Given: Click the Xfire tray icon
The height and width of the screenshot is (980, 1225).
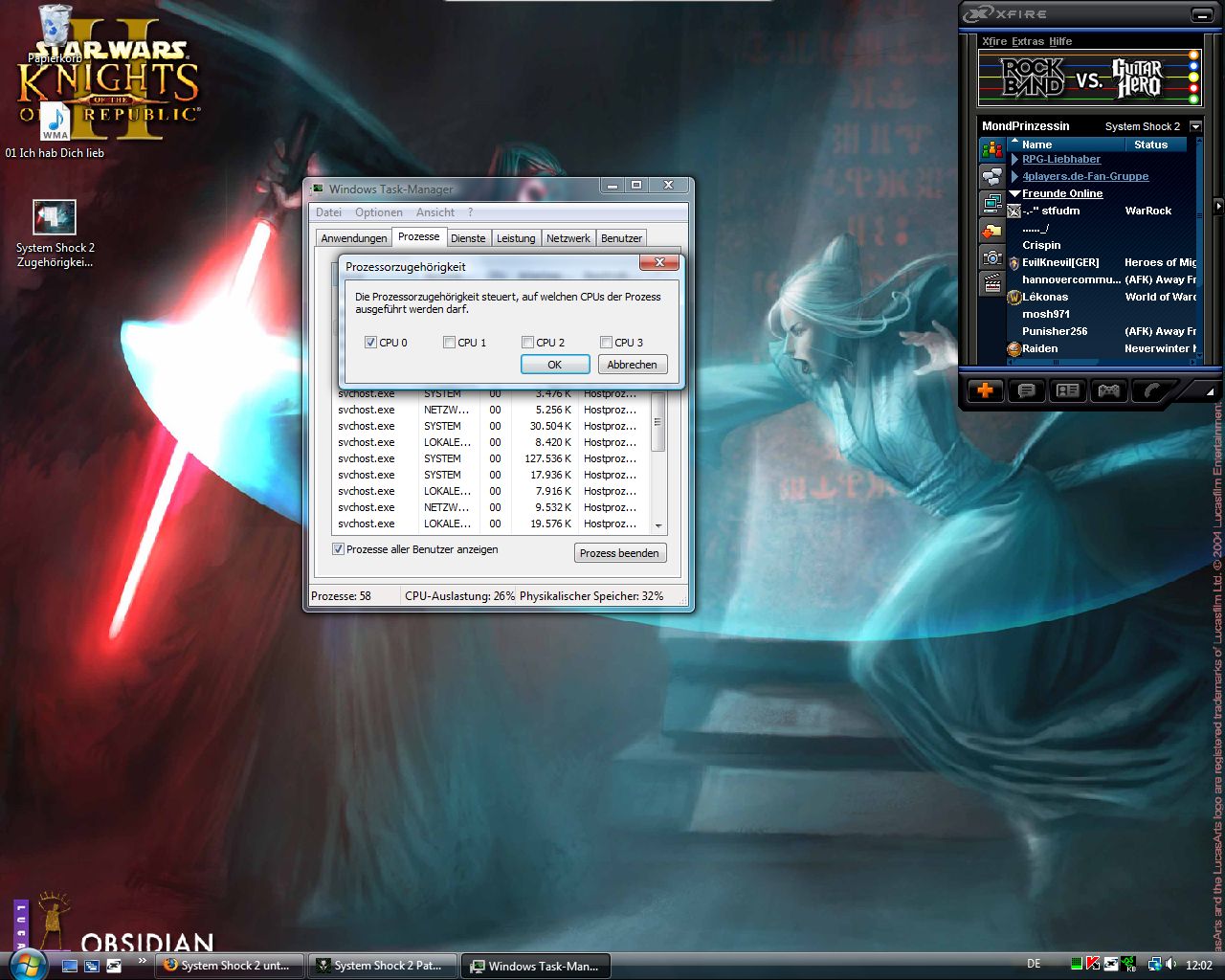Looking at the screenshot, I should click(1111, 965).
